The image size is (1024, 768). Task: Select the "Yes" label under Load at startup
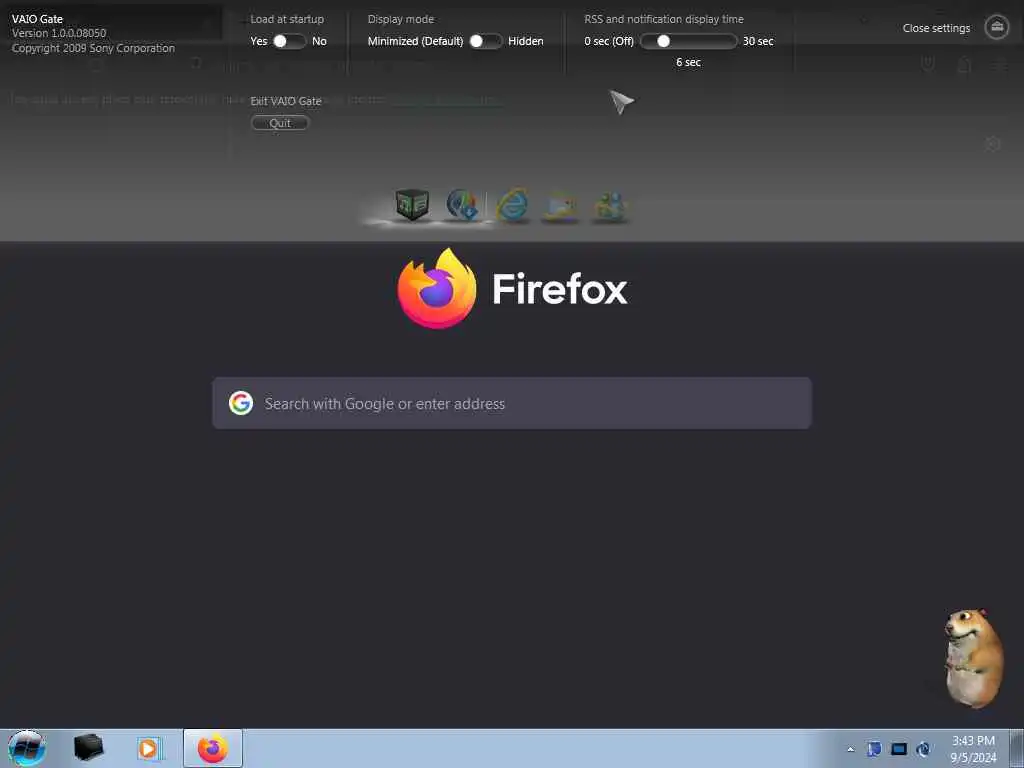coord(259,41)
